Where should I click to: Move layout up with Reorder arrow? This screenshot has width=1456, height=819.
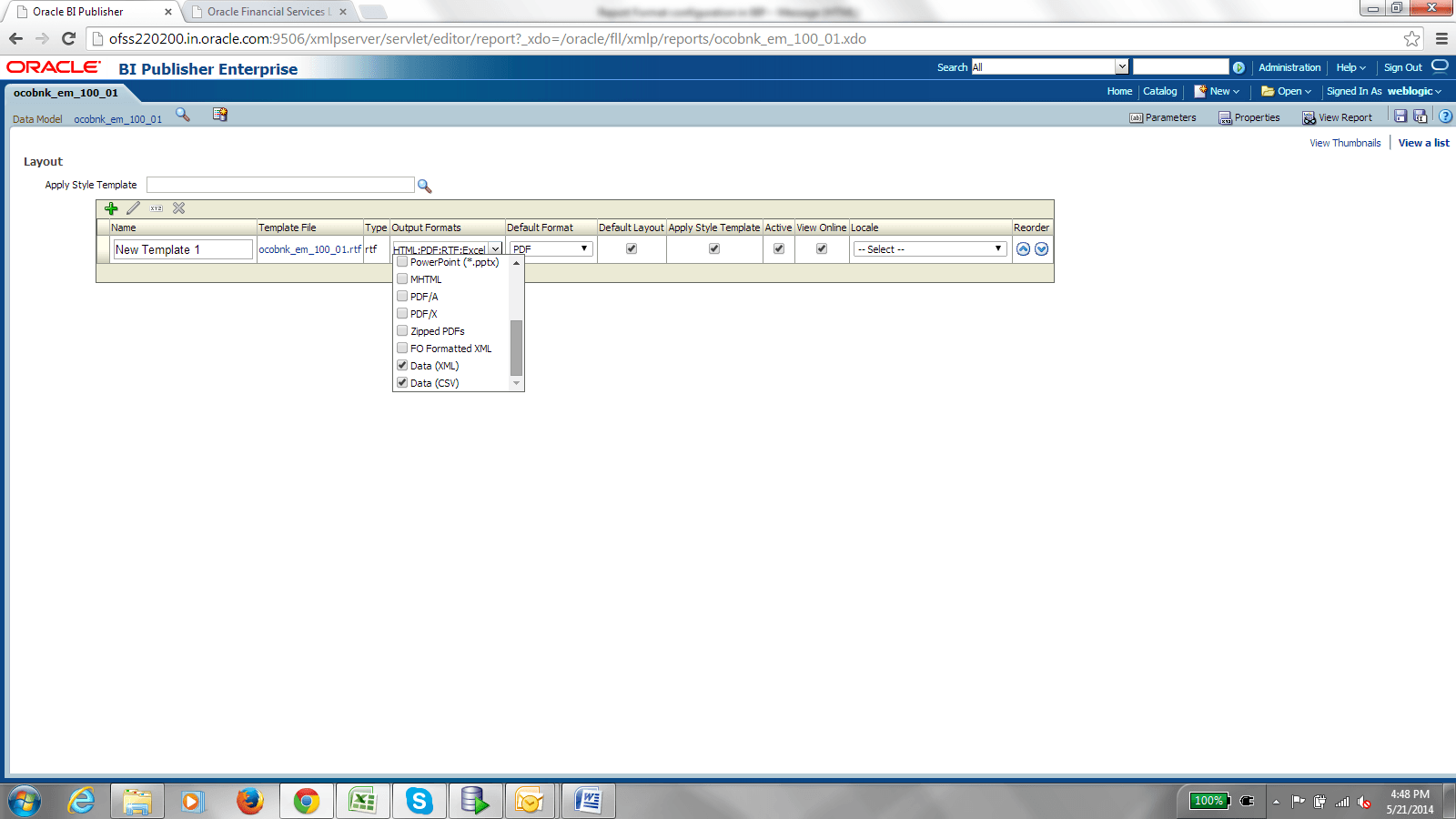(1024, 249)
